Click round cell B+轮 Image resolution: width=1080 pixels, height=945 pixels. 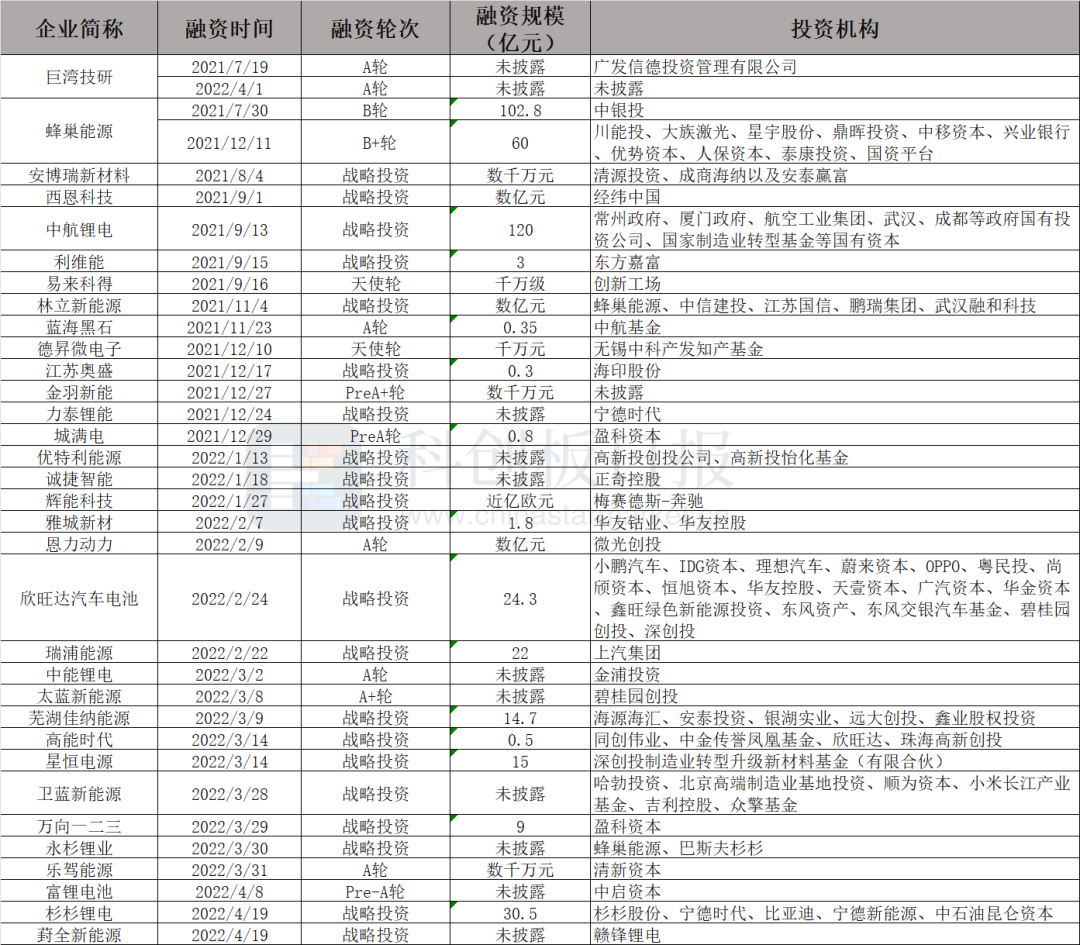(x=375, y=143)
